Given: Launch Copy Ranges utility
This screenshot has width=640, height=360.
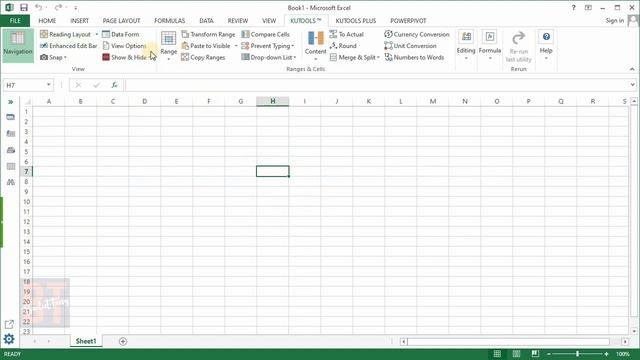Looking at the screenshot, I should point(203,57).
